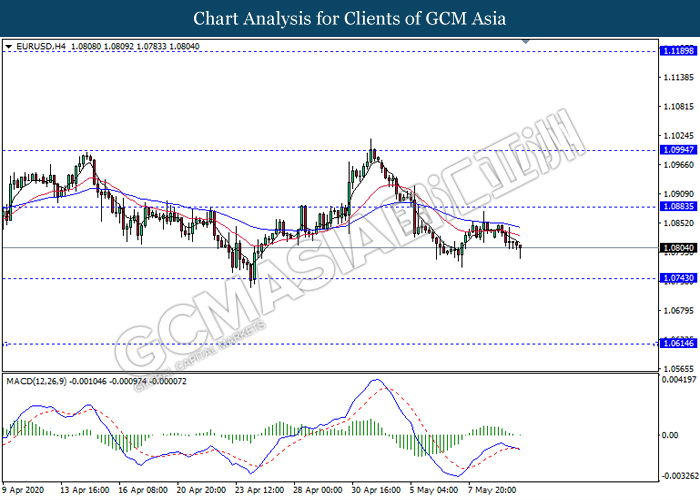Screen dimensions: 700x500
Task: Click the 1.09090 price scale value
Action: pyautogui.click(x=679, y=194)
